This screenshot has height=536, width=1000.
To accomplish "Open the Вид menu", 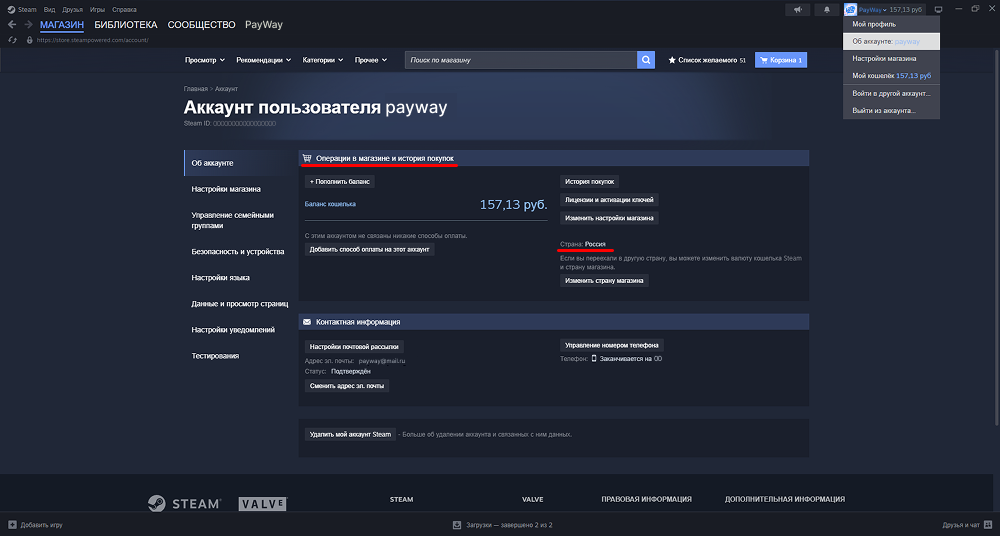I will point(49,10).
